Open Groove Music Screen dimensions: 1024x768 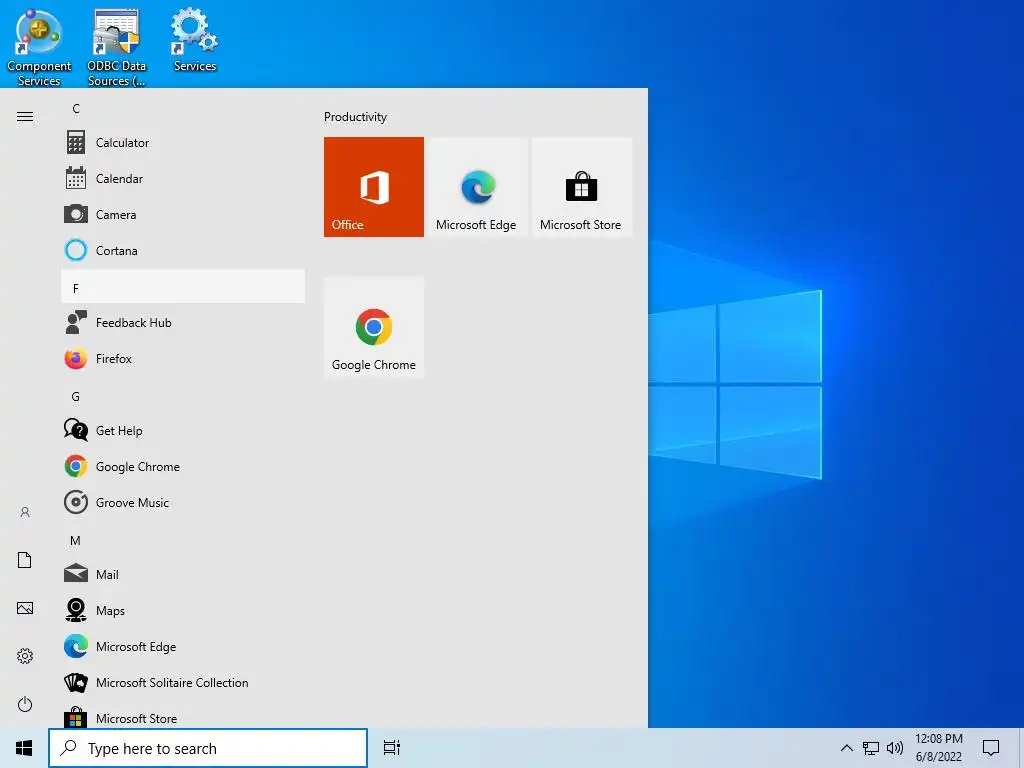(x=183, y=502)
